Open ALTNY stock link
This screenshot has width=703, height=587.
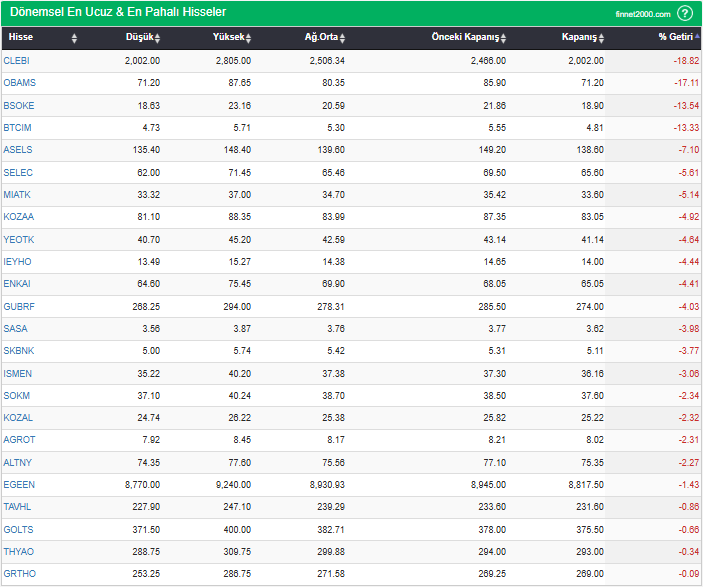18,462
